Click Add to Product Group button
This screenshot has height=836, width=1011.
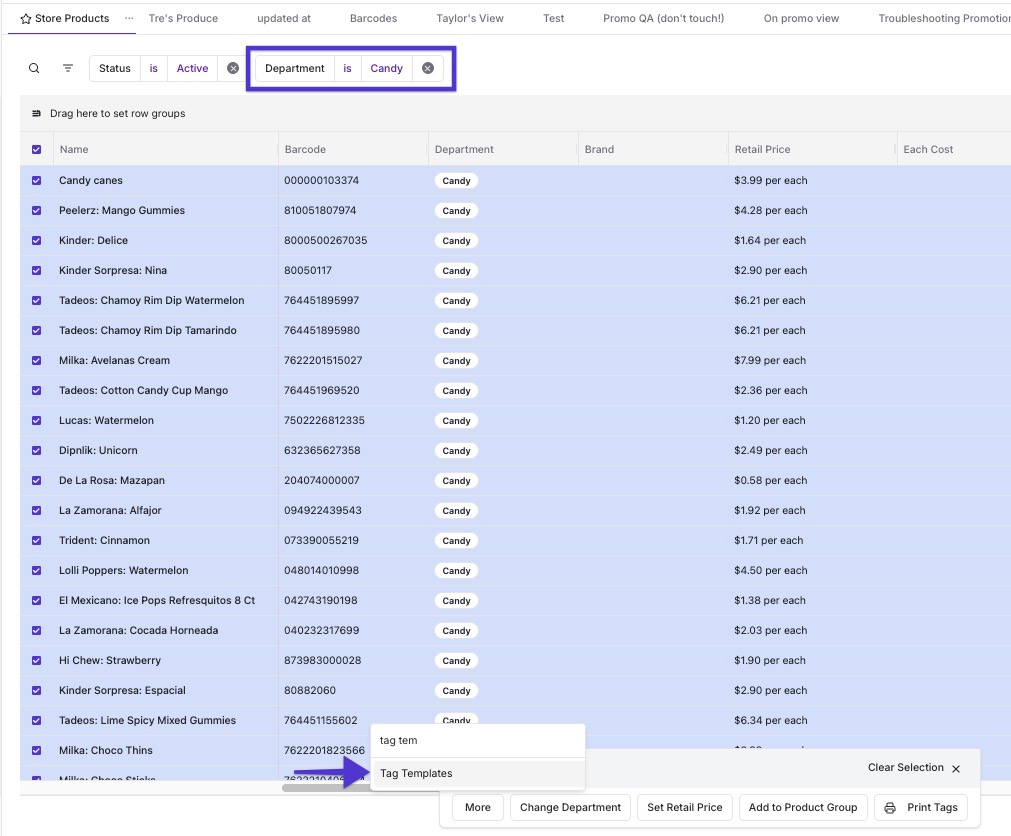(803, 808)
